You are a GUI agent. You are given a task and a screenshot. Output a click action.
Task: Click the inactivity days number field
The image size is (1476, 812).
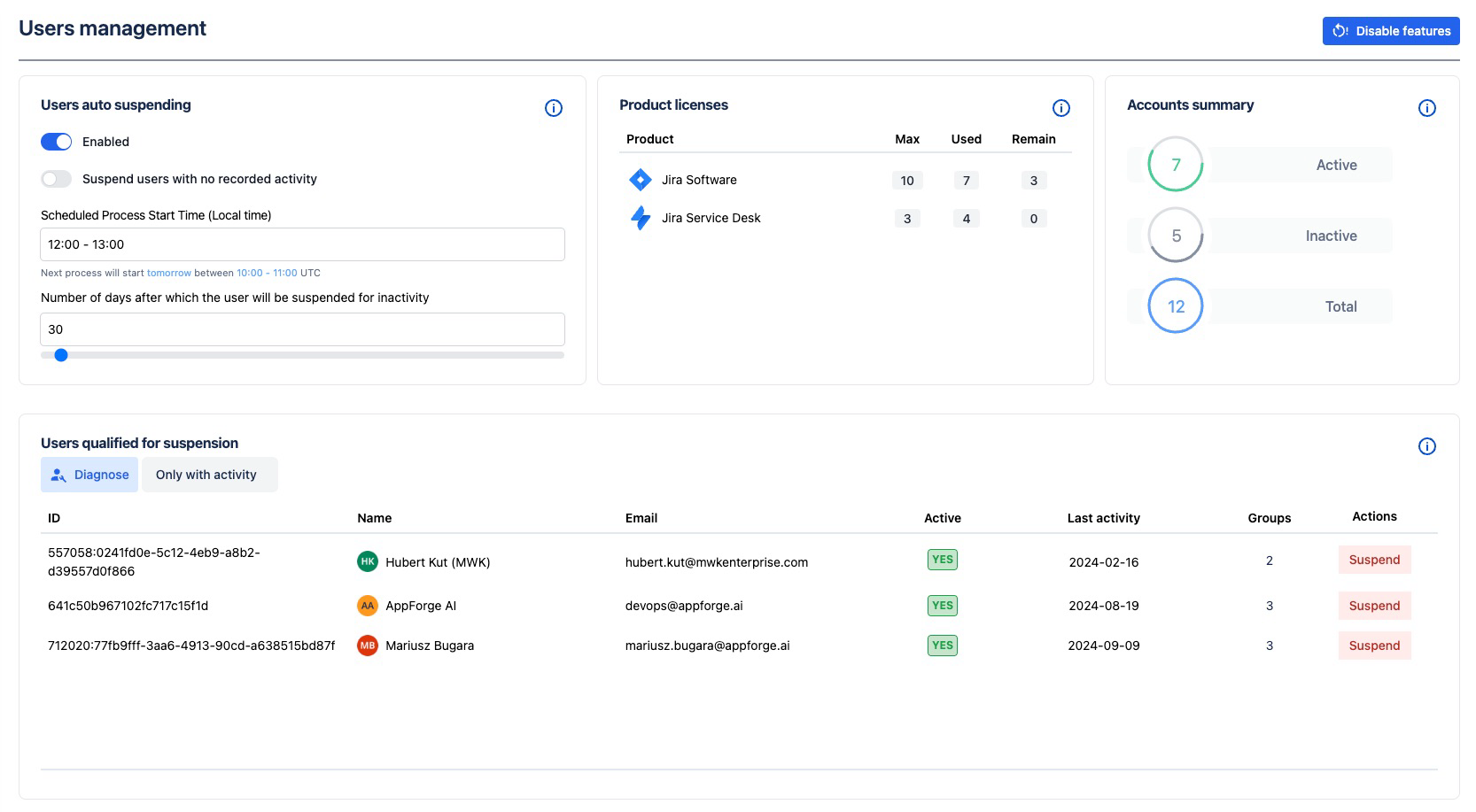(302, 329)
